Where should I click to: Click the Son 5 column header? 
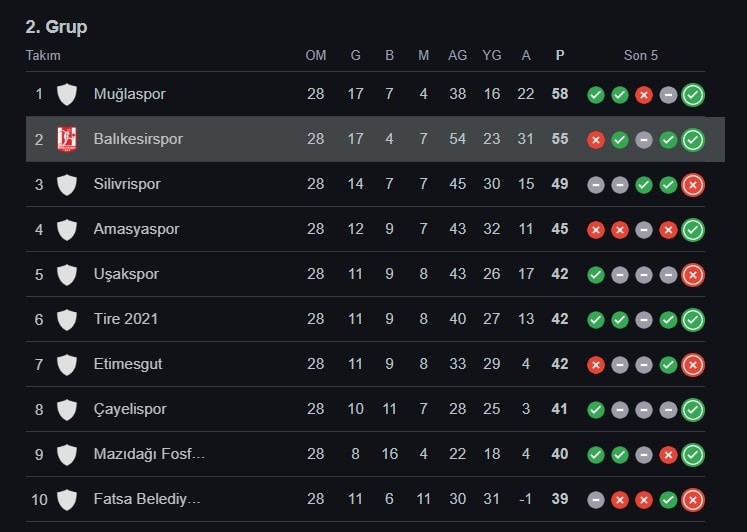640,55
